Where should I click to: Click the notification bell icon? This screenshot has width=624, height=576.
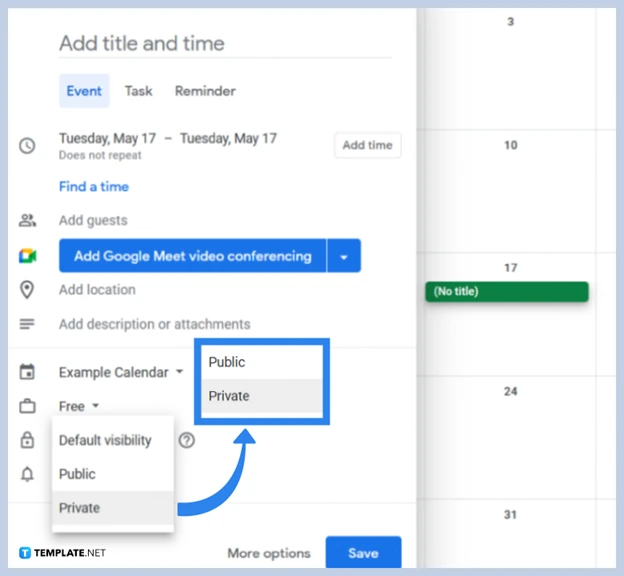click(27, 474)
